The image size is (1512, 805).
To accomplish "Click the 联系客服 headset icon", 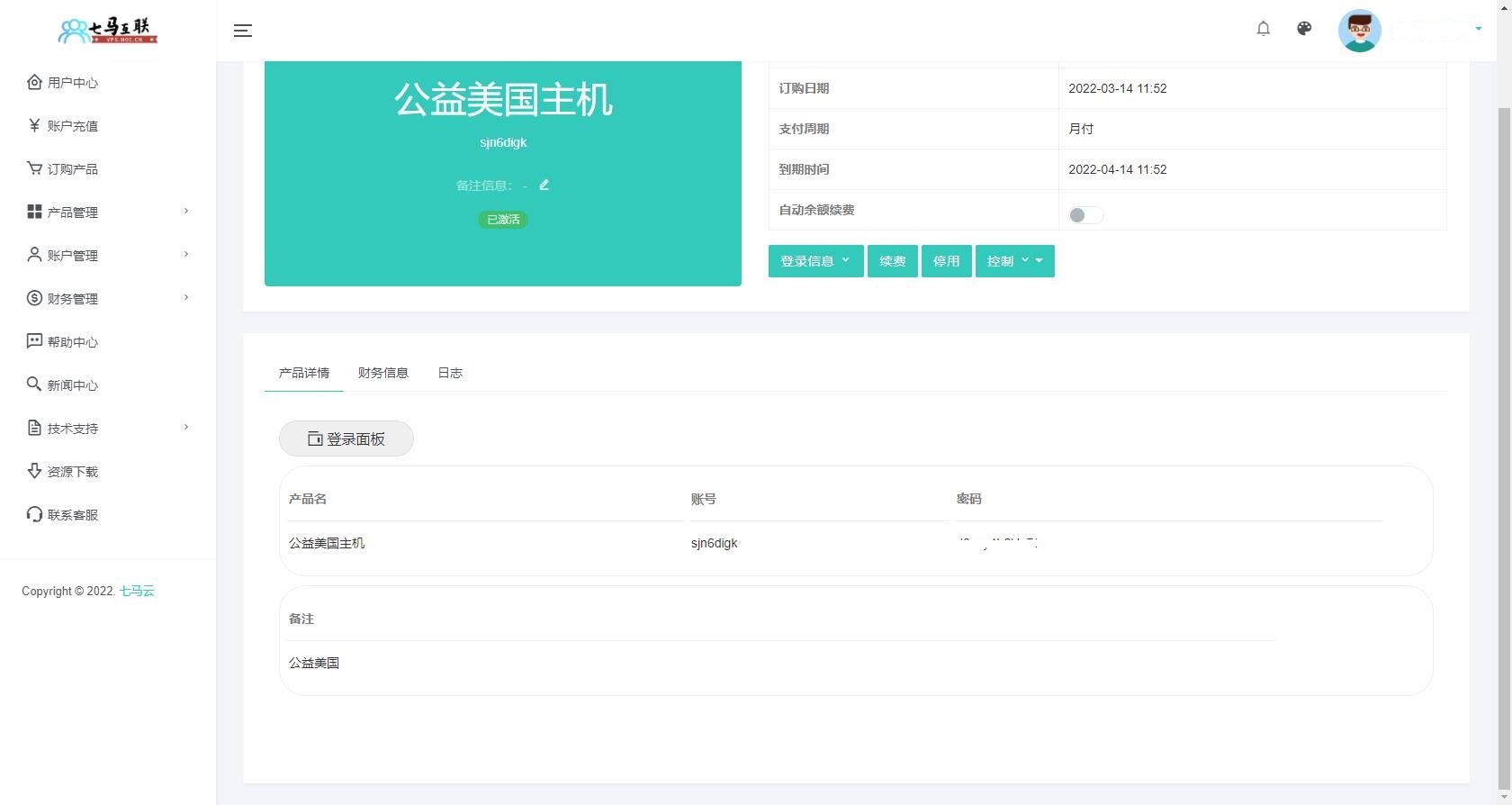I will pos(34,514).
